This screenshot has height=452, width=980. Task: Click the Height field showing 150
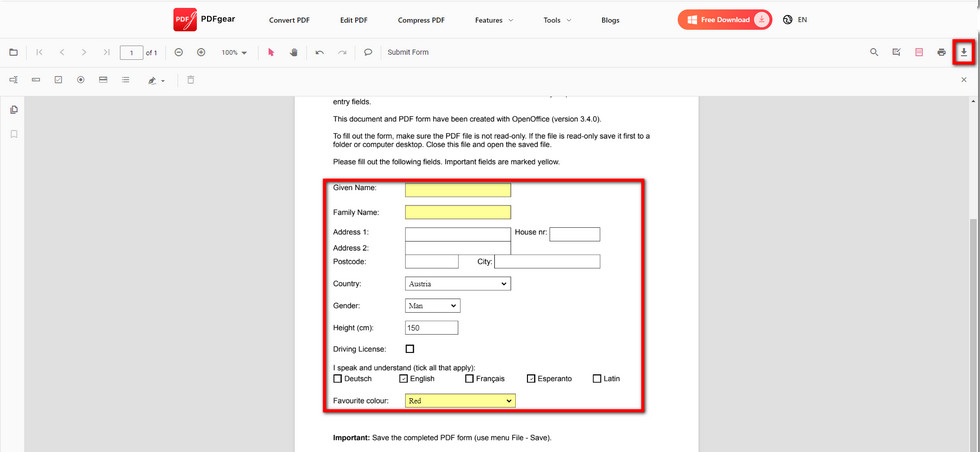point(432,328)
